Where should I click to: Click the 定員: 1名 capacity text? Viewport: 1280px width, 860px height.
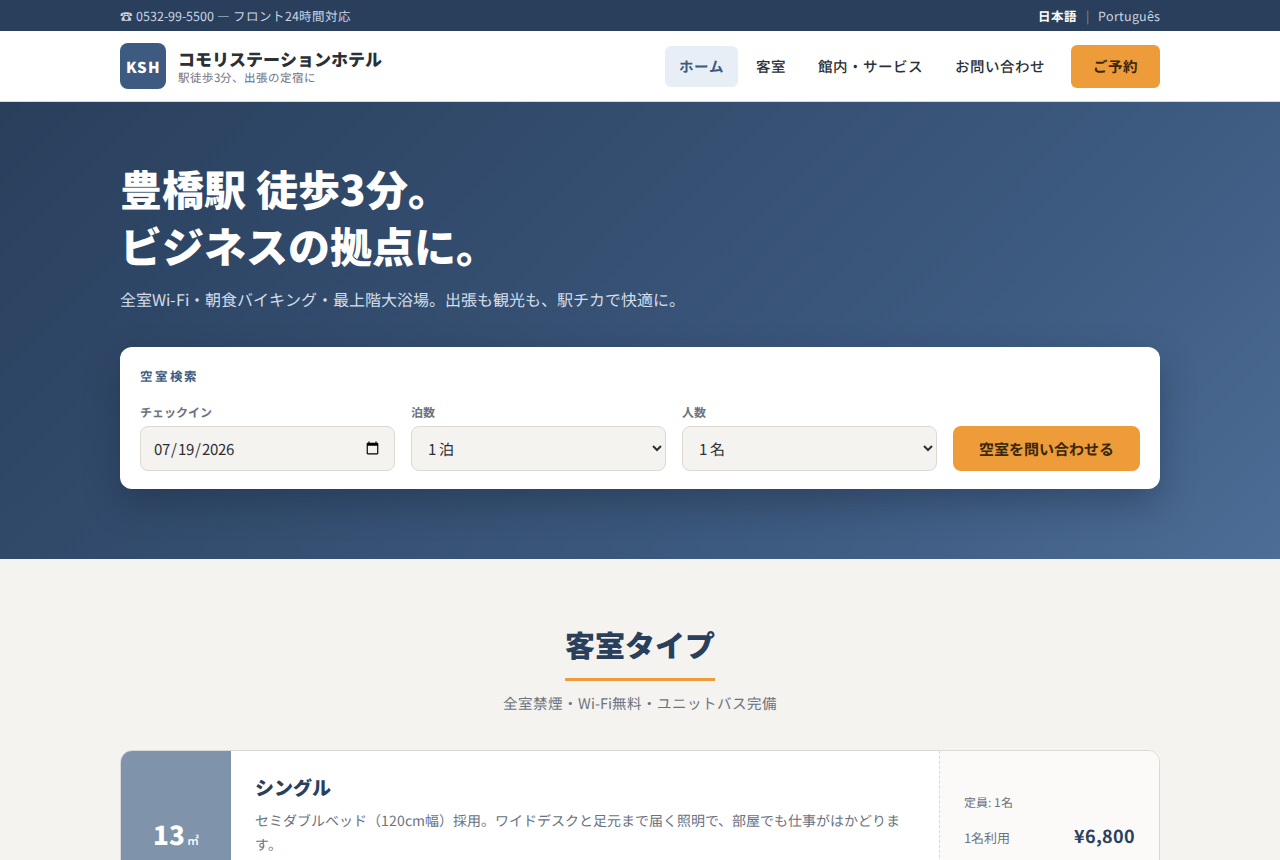click(988, 802)
